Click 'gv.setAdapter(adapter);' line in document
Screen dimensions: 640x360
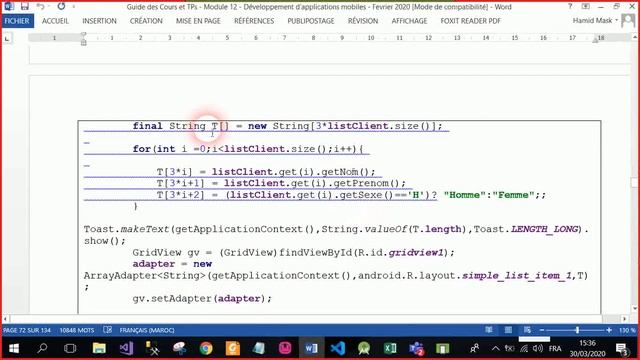coord(202,298)
